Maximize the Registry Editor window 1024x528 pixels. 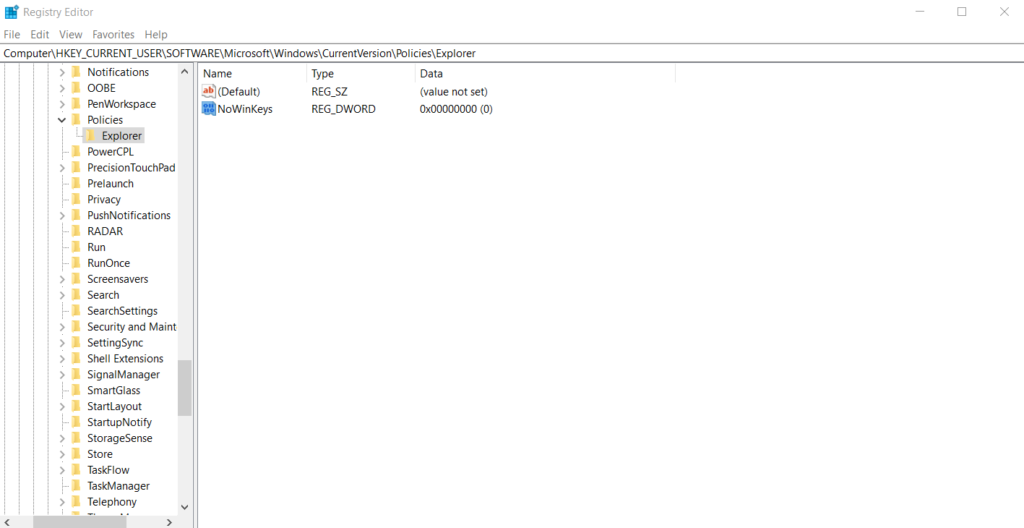click(x=961, y=12)
